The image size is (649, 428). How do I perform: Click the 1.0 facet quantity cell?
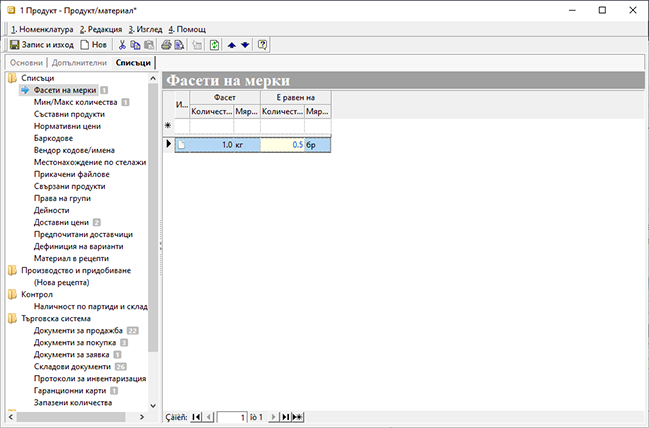click(x=212, y=145)
